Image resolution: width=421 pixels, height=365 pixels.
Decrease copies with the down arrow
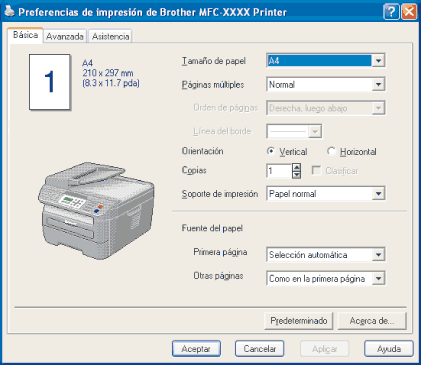(296, 175)
